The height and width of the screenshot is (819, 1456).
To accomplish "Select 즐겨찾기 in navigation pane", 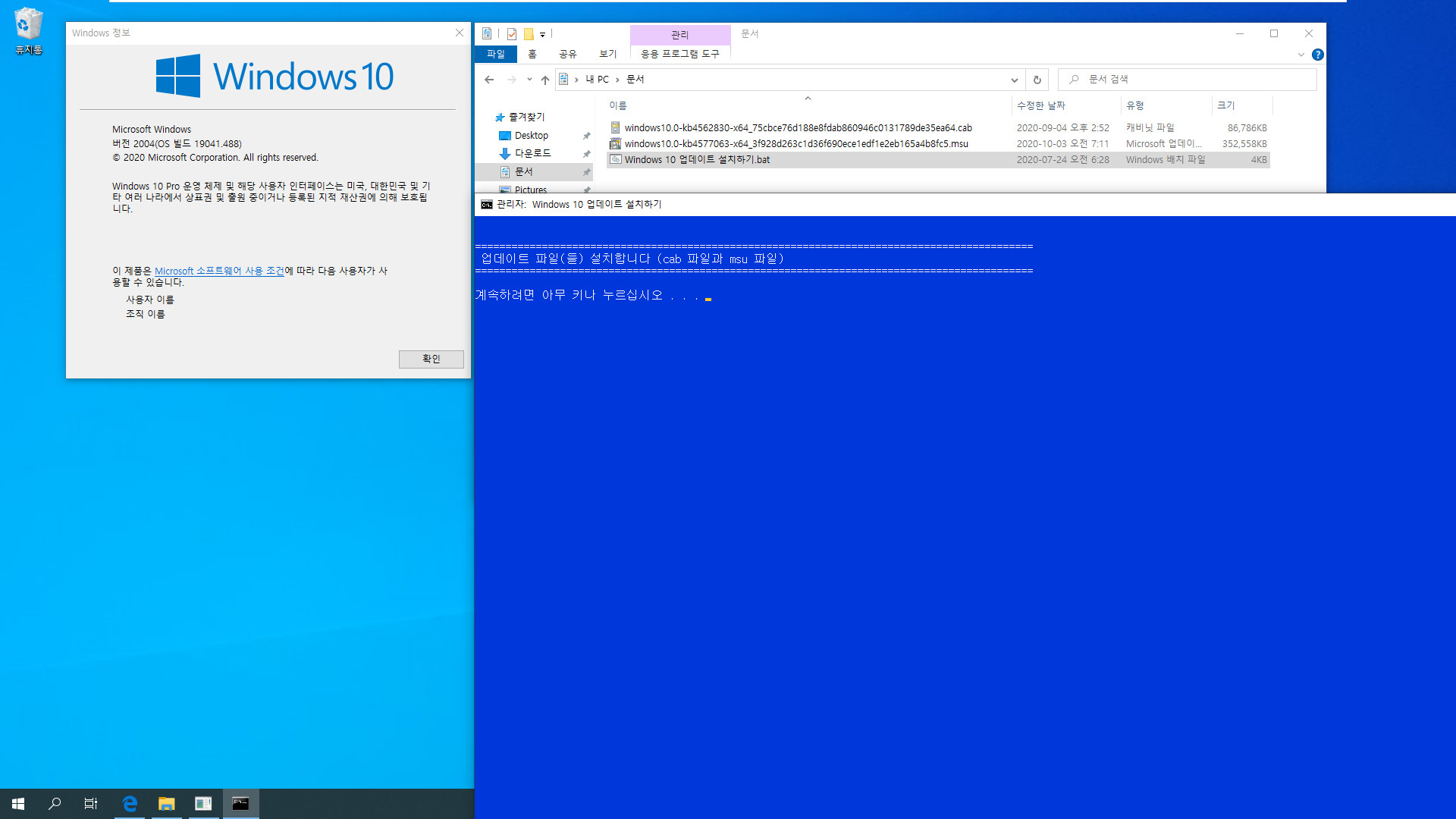I will (x=526, y=118).
